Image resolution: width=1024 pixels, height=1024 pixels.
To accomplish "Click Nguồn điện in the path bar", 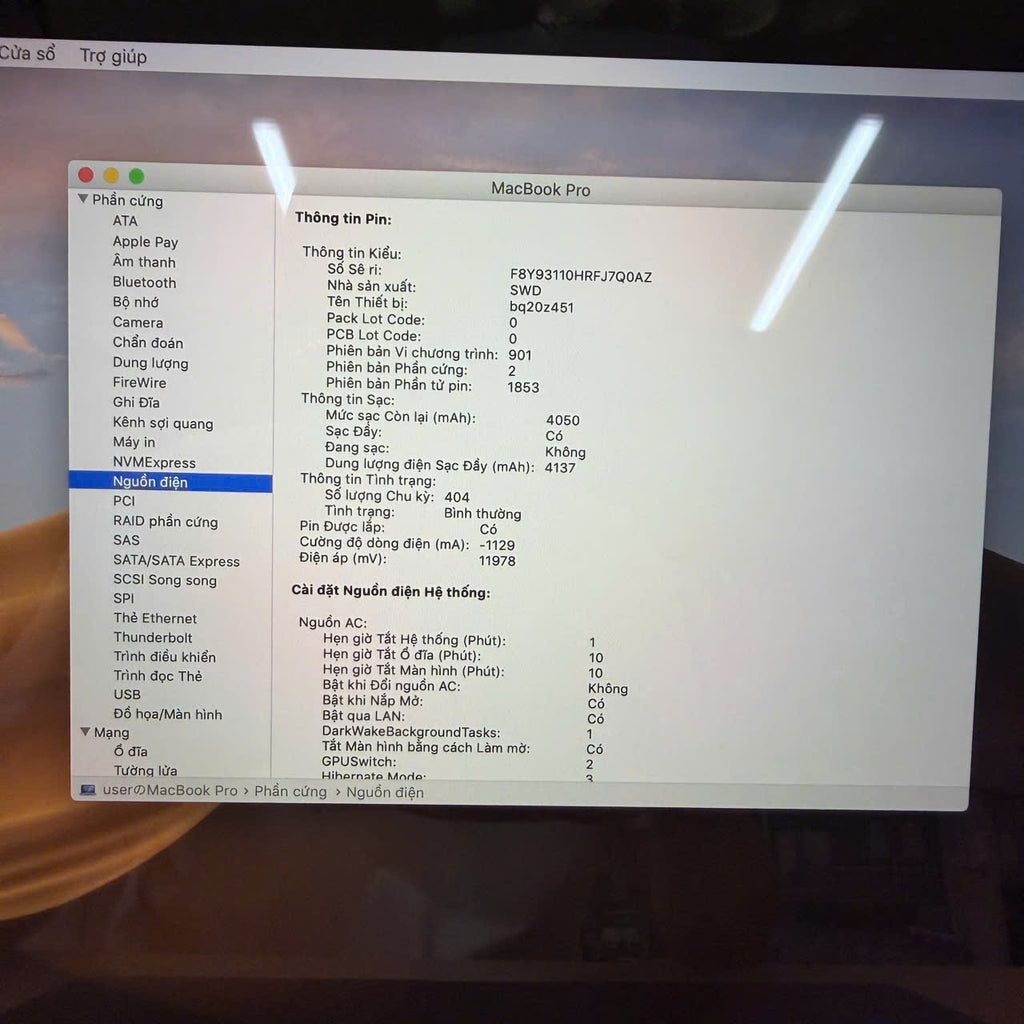I will pyautogui.click(x=385, y=792).
